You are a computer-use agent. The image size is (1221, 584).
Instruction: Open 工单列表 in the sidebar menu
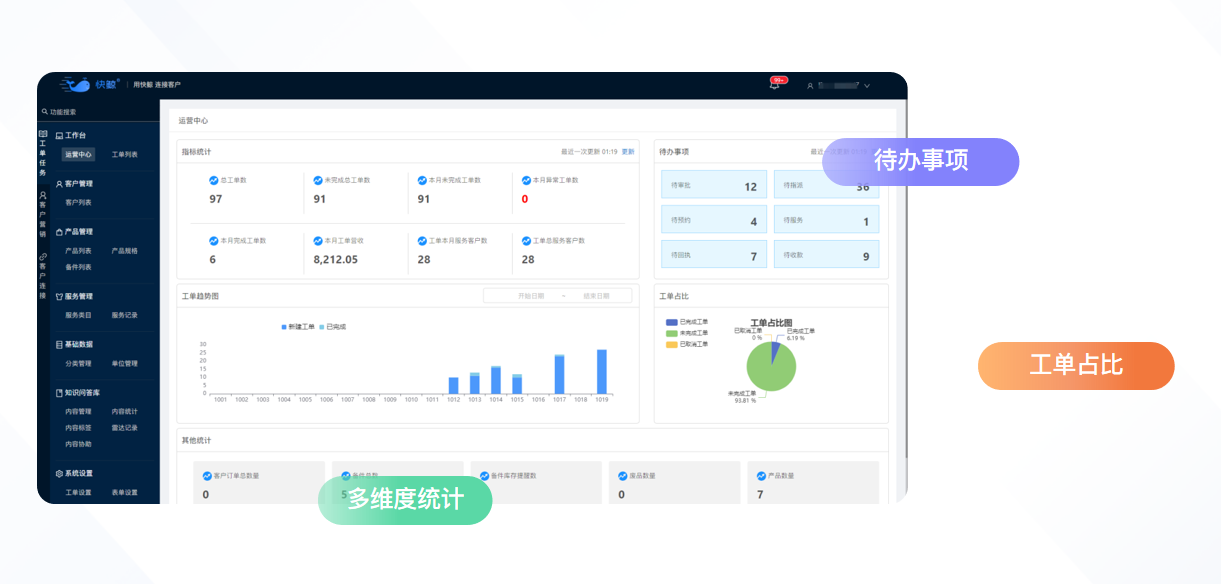pyautogui.click(x=125, y=155)
